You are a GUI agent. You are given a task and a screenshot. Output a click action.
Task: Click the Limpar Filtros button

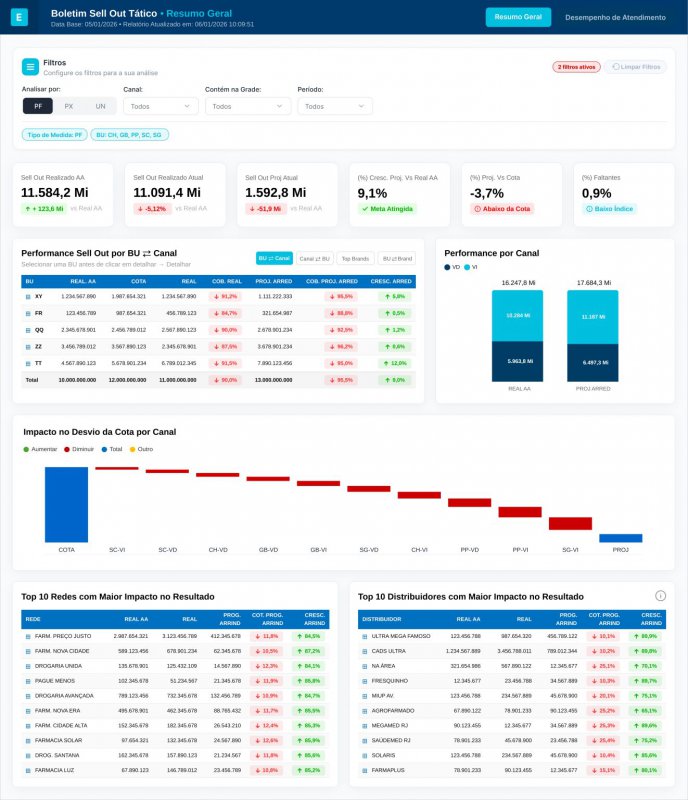pos(636,67)
